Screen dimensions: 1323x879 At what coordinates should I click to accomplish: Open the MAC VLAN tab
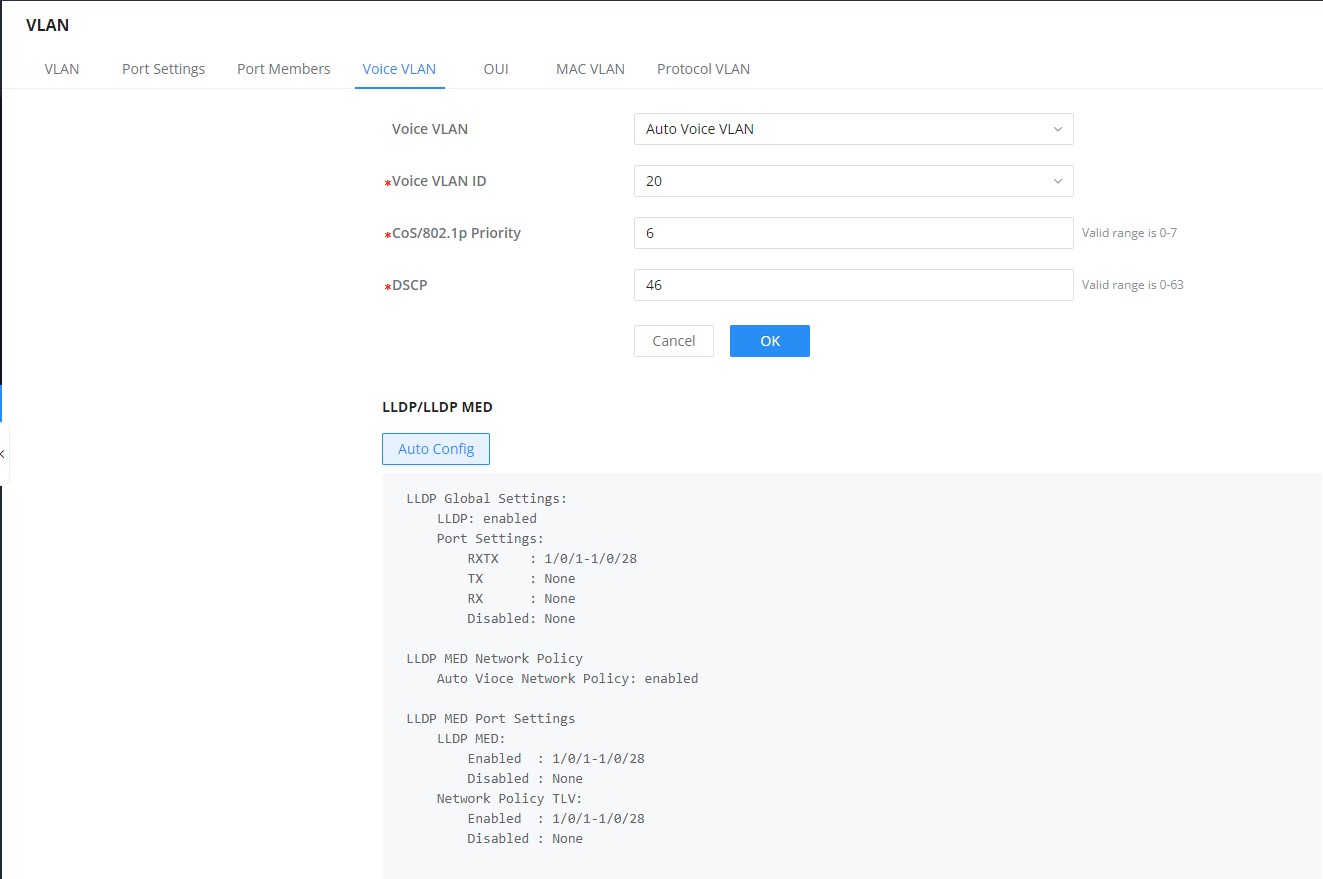pos(590,69)
